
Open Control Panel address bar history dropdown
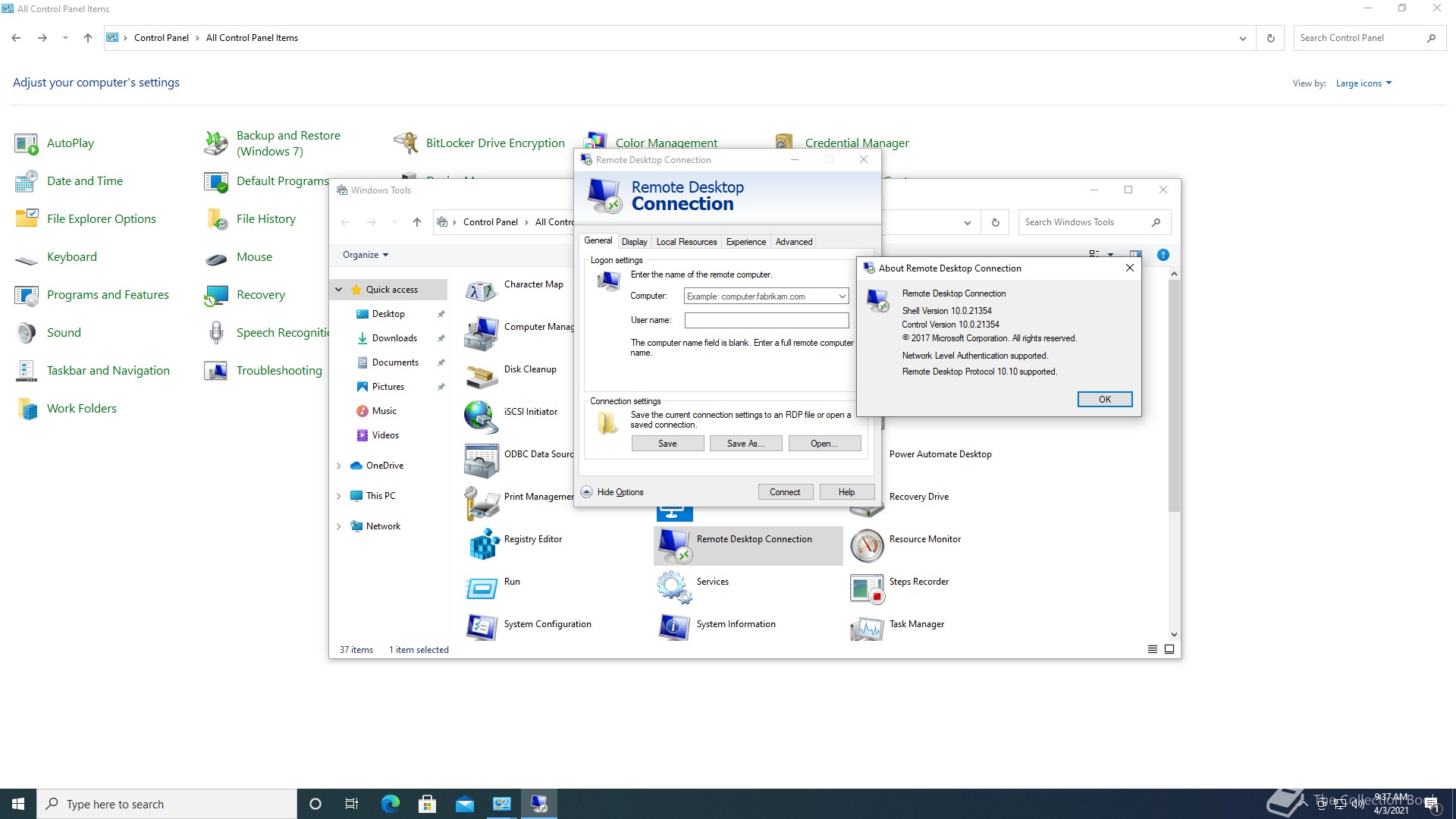[1242, 38]
